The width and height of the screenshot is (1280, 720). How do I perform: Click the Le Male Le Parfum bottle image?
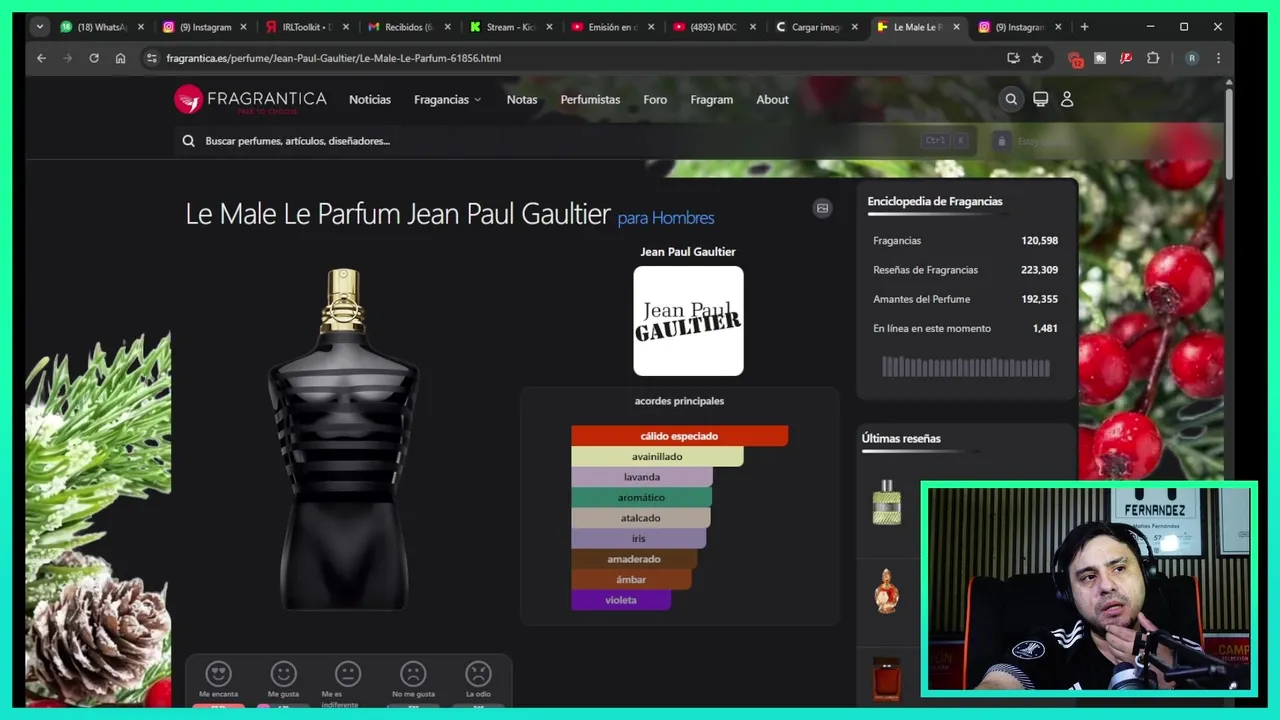(x=343, y=438)
